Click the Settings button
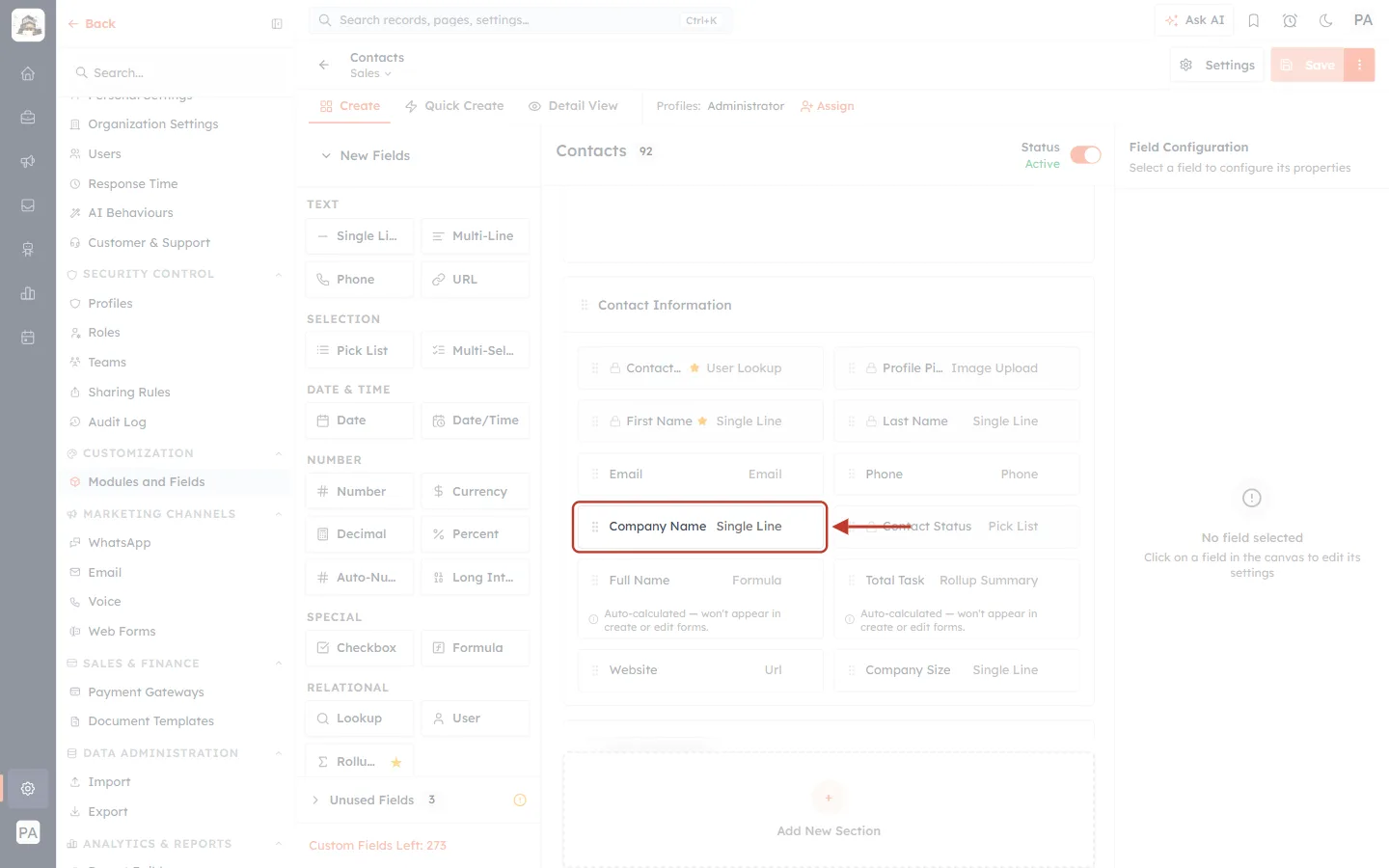Image resolution: width=1389 pixels, height=868 pixels. [x=1217, y=65]
